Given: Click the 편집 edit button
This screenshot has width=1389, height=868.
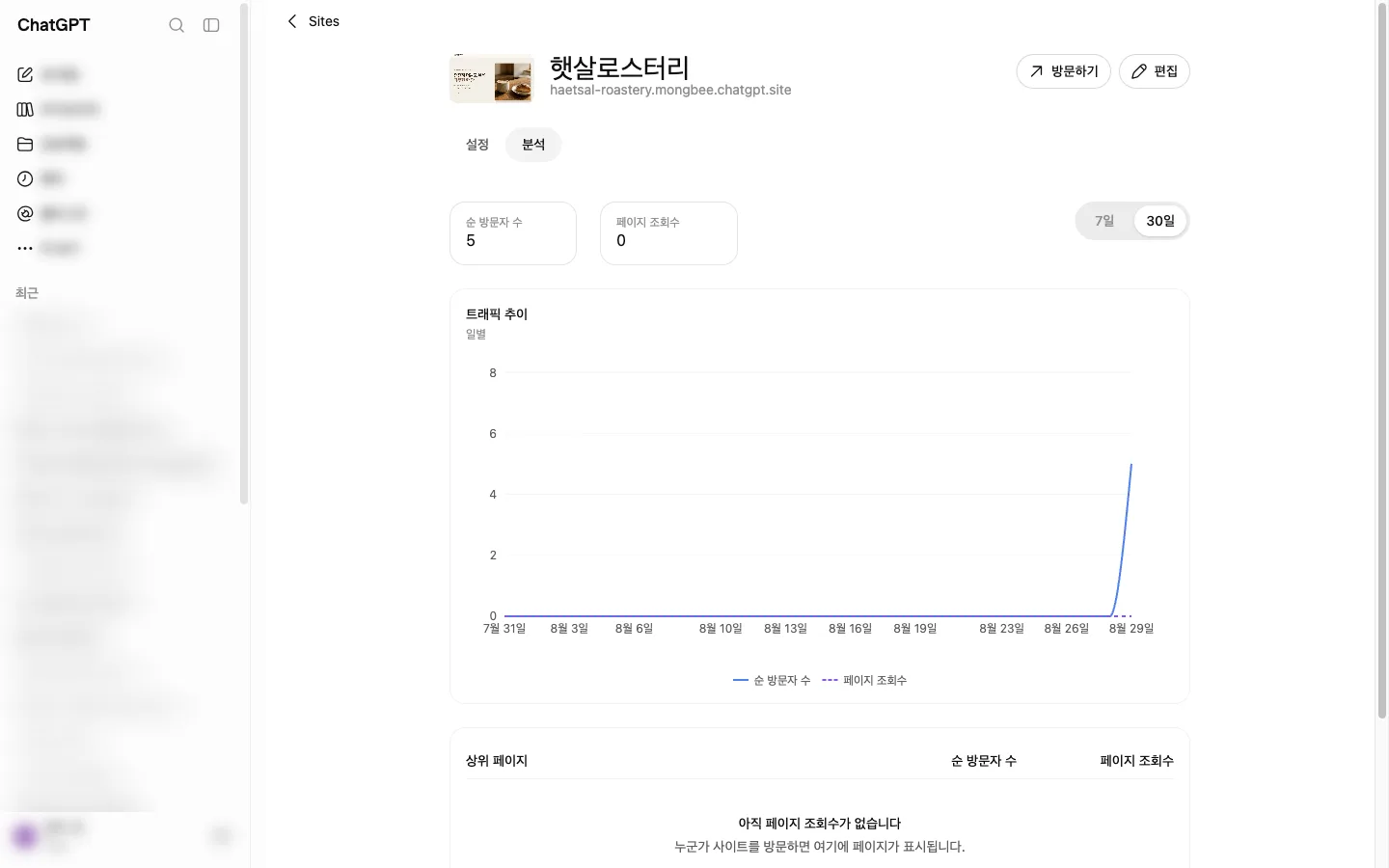Looking at the screenshot, I should pyautogui.click(x=1155, y=71).
